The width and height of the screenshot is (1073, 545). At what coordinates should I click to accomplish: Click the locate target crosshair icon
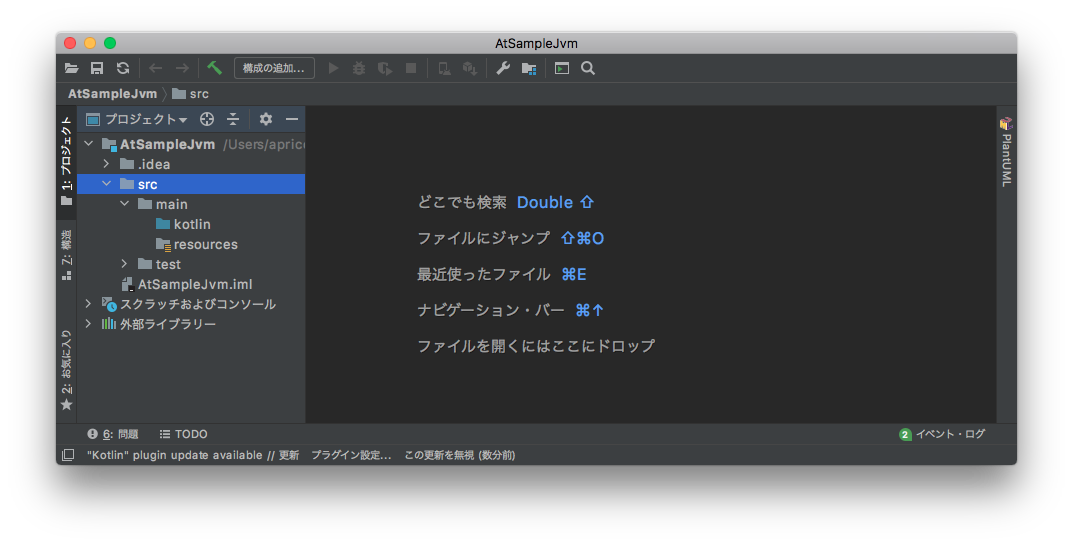click(x=207, y=119)
